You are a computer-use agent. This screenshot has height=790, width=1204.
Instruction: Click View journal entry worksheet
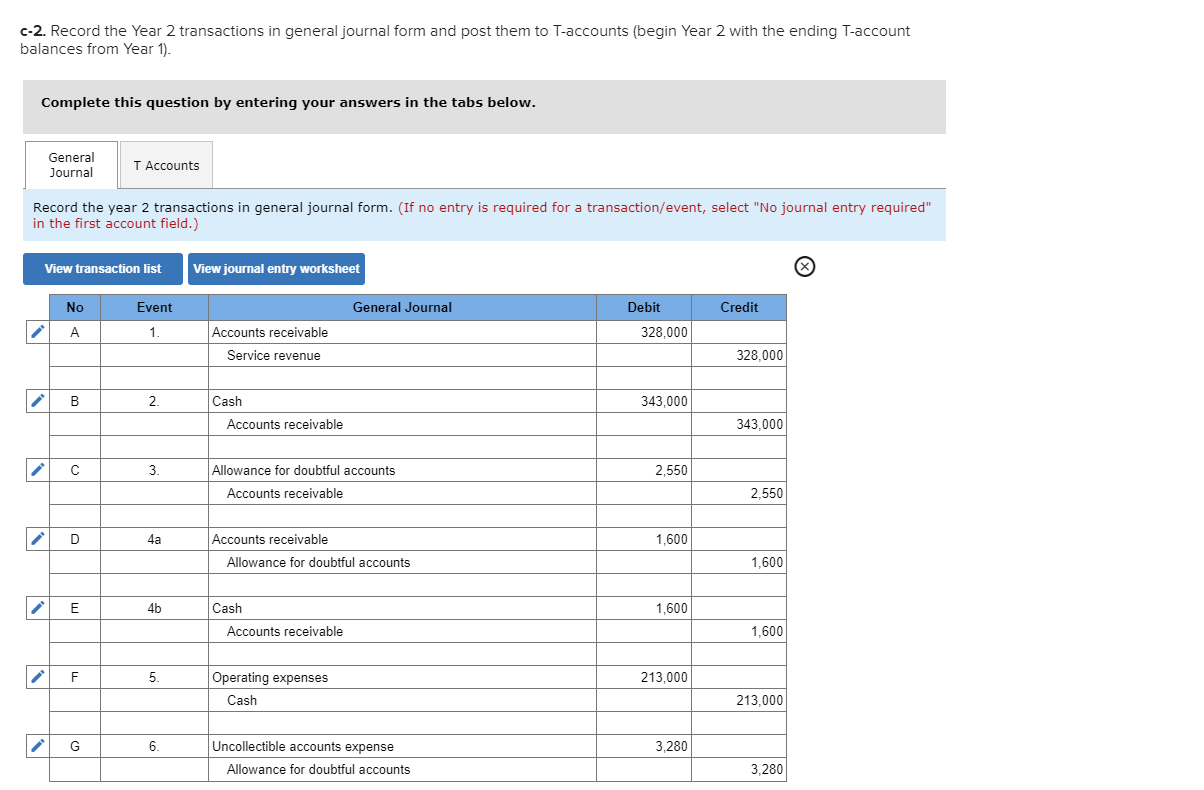(x=277, y=268)
